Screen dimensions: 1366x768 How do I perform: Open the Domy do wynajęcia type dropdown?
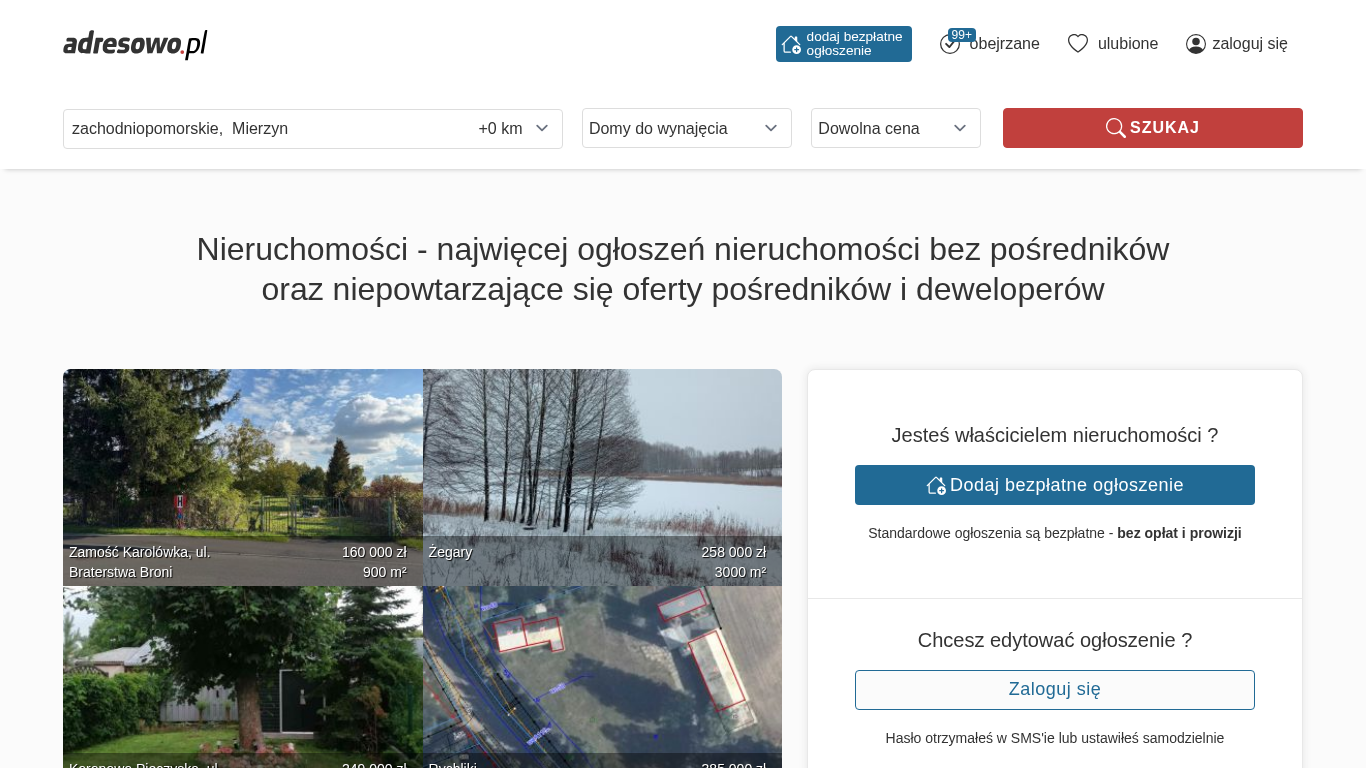[x=686, y=128]
